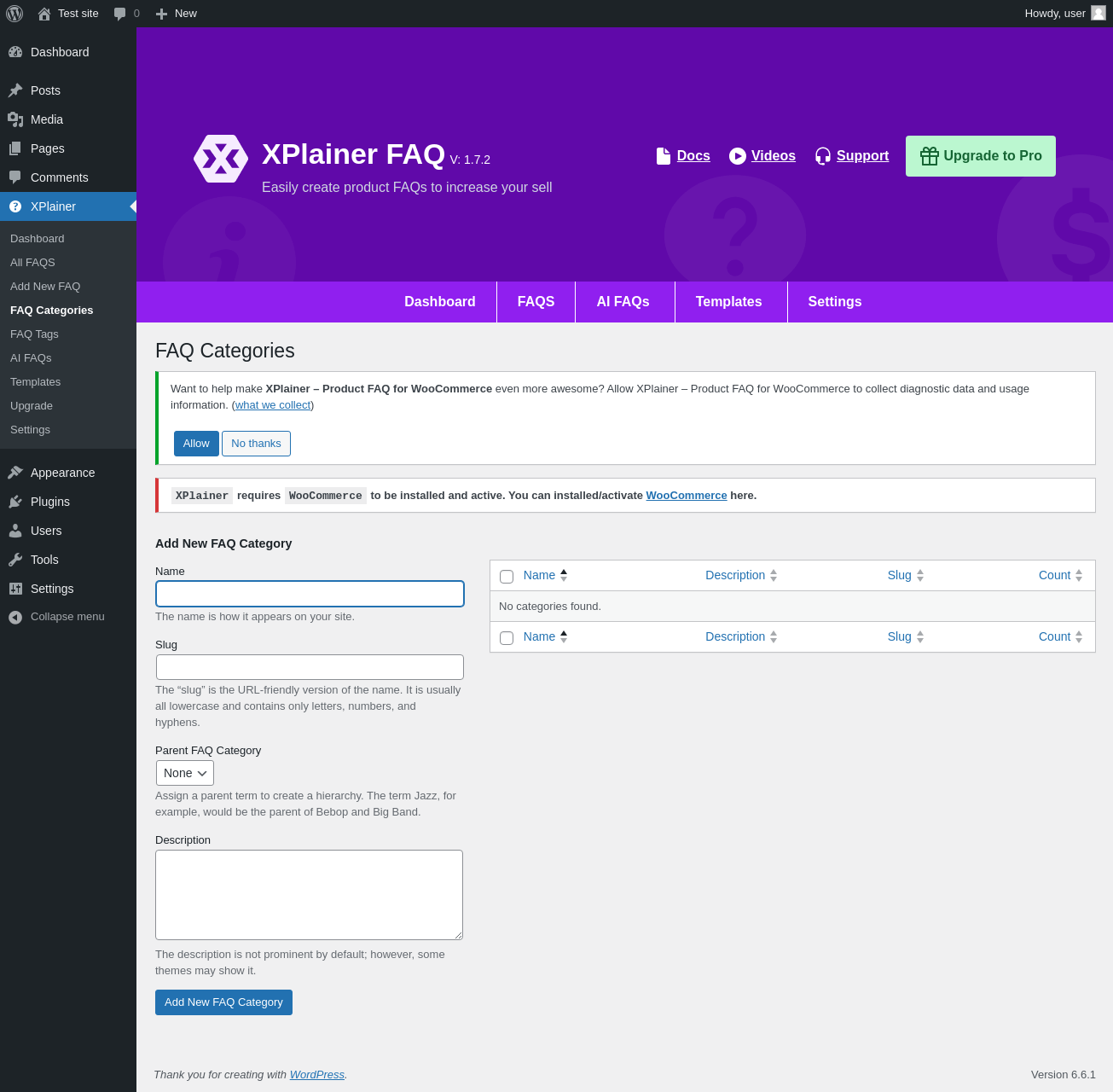
Task: Sort by Count in the table footer
Action: coord(1060,637)
